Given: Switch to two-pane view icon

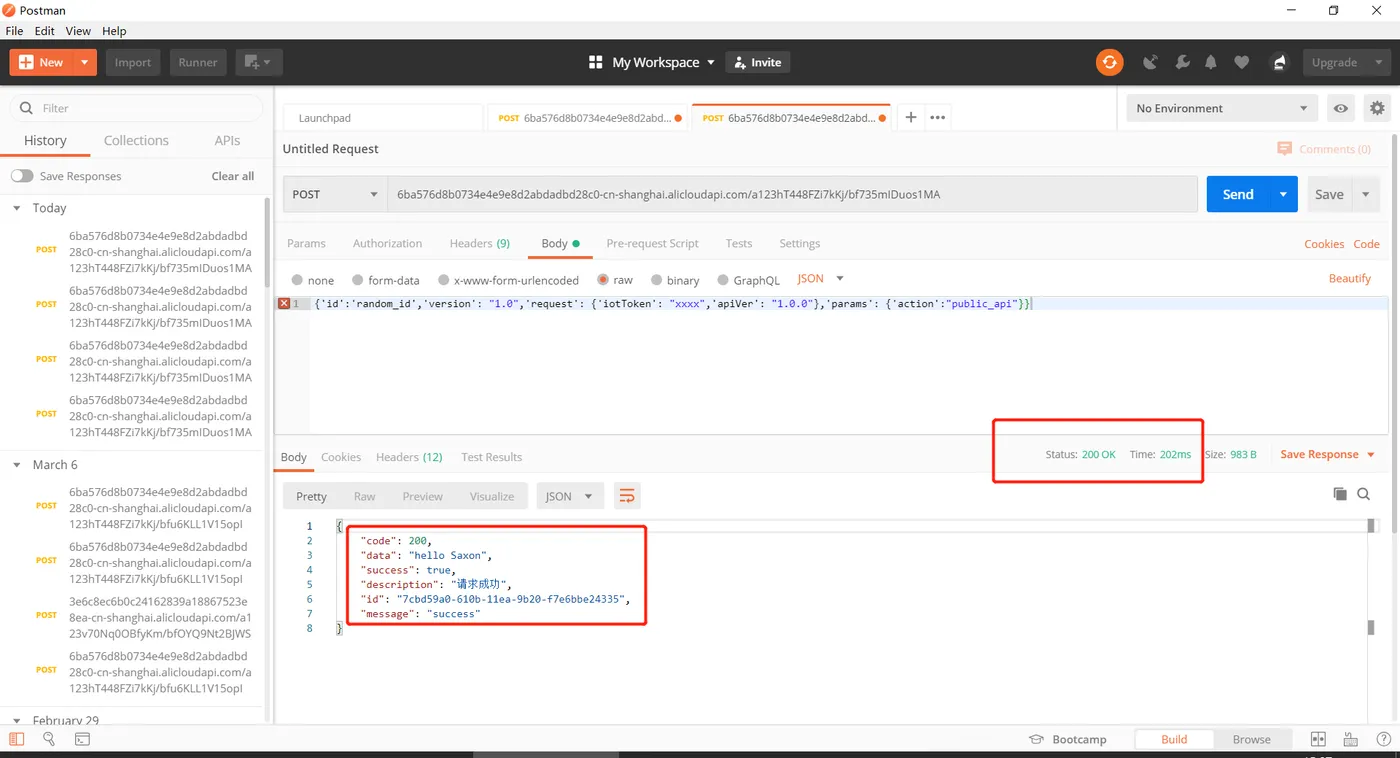Looking at the screenshot, I should 1318,739.
